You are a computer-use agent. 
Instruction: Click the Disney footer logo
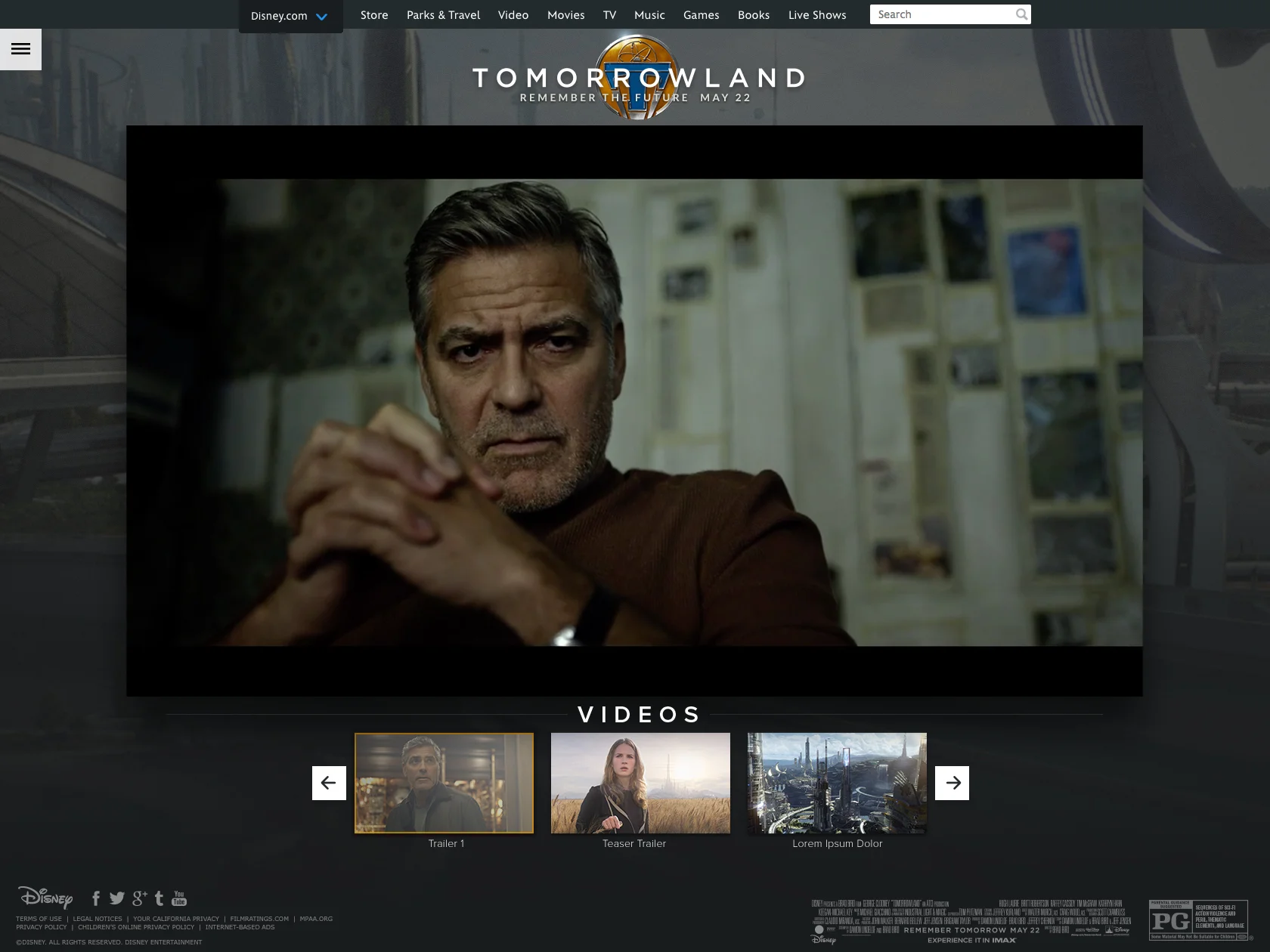point(45,897)
